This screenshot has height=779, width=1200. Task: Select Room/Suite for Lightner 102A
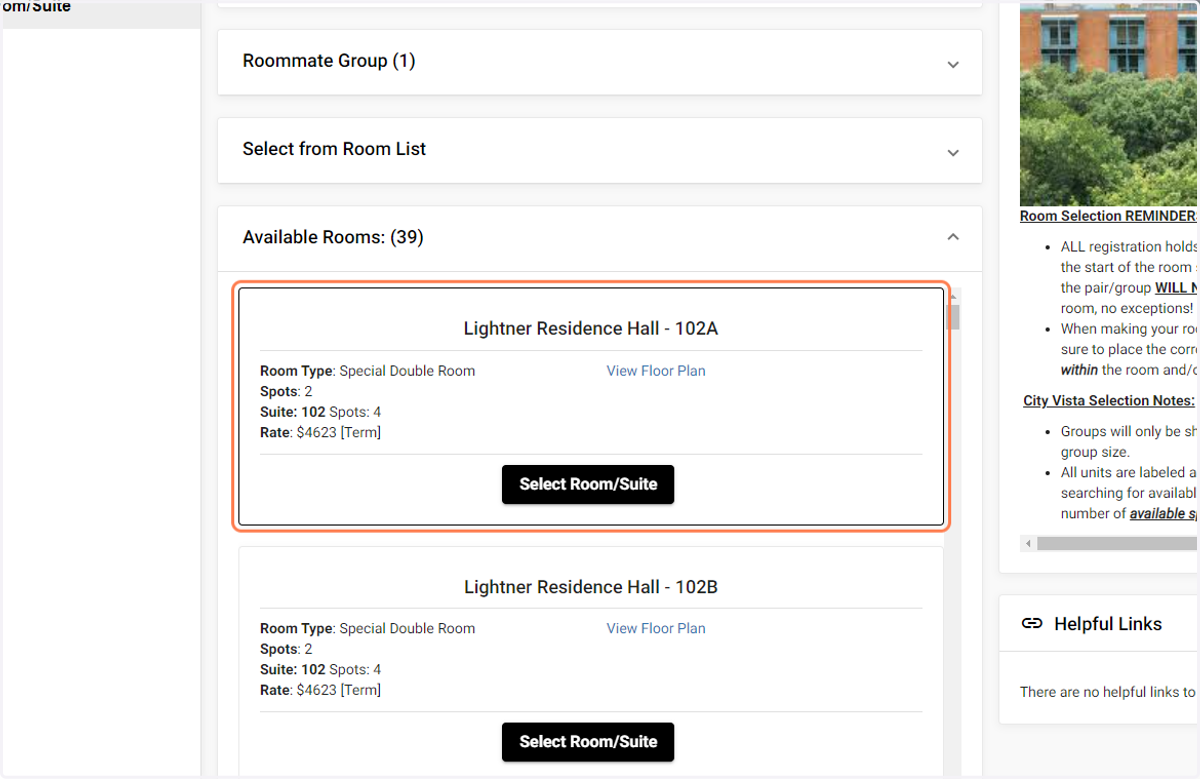click(x=588, y=484)
